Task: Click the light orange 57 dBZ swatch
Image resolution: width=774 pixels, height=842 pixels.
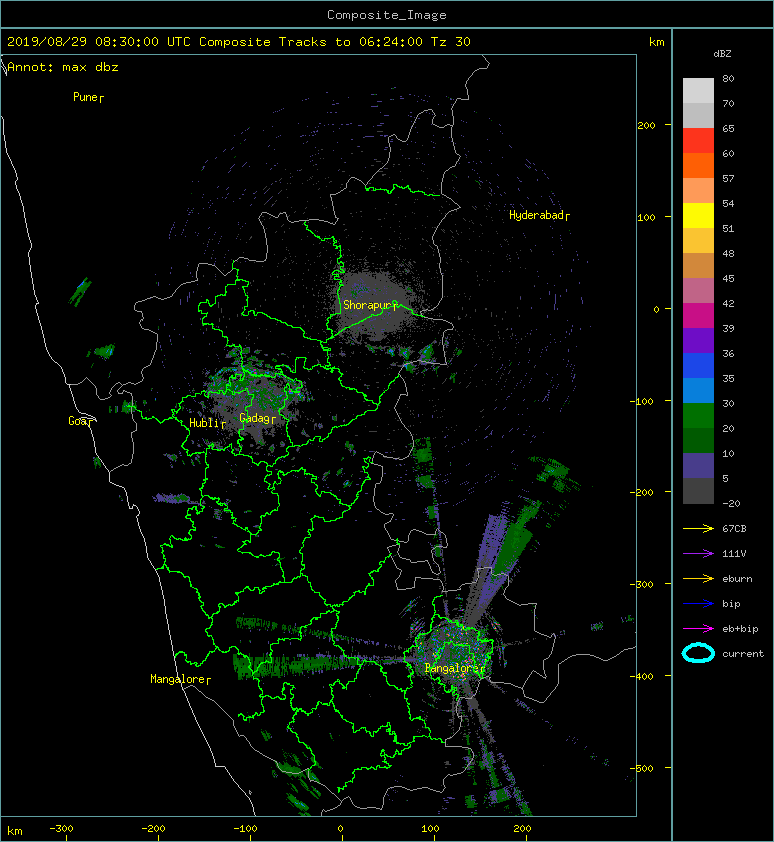Action: point(698,191)
